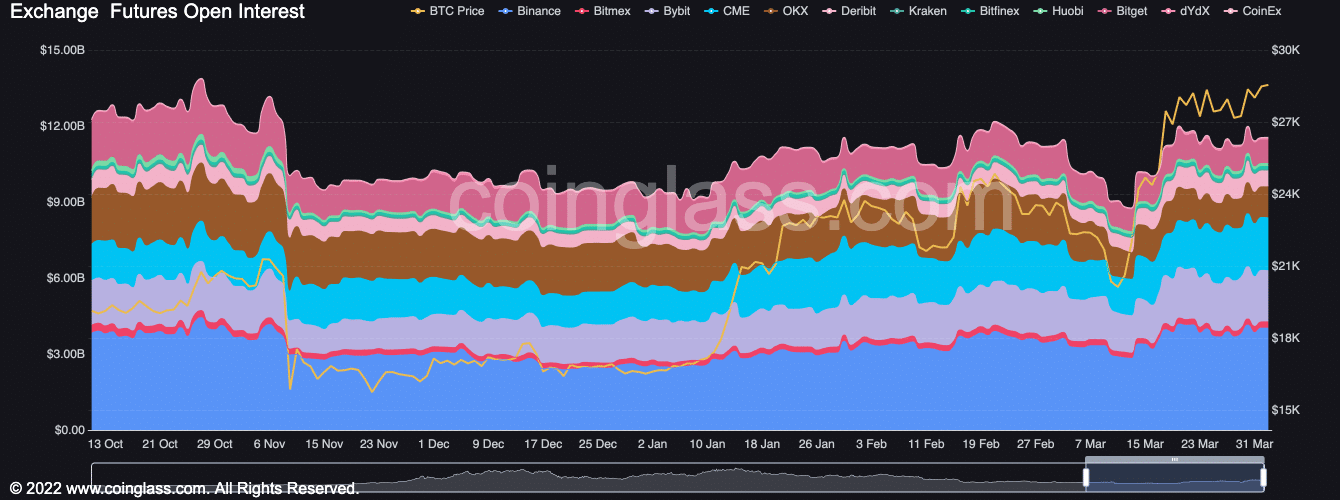Viewport: 1340px width, 500px height.
Task: Click the 6 Nov date label
Action: 270,444
